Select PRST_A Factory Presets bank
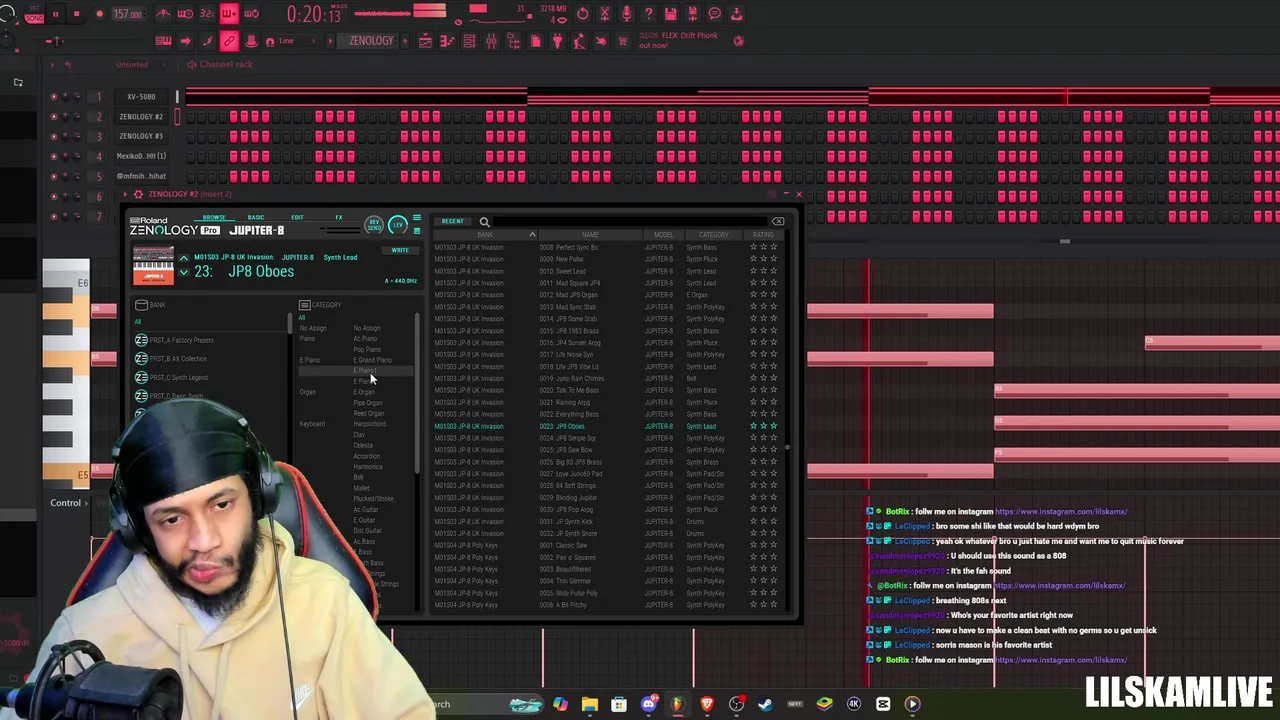 [181, 340]
